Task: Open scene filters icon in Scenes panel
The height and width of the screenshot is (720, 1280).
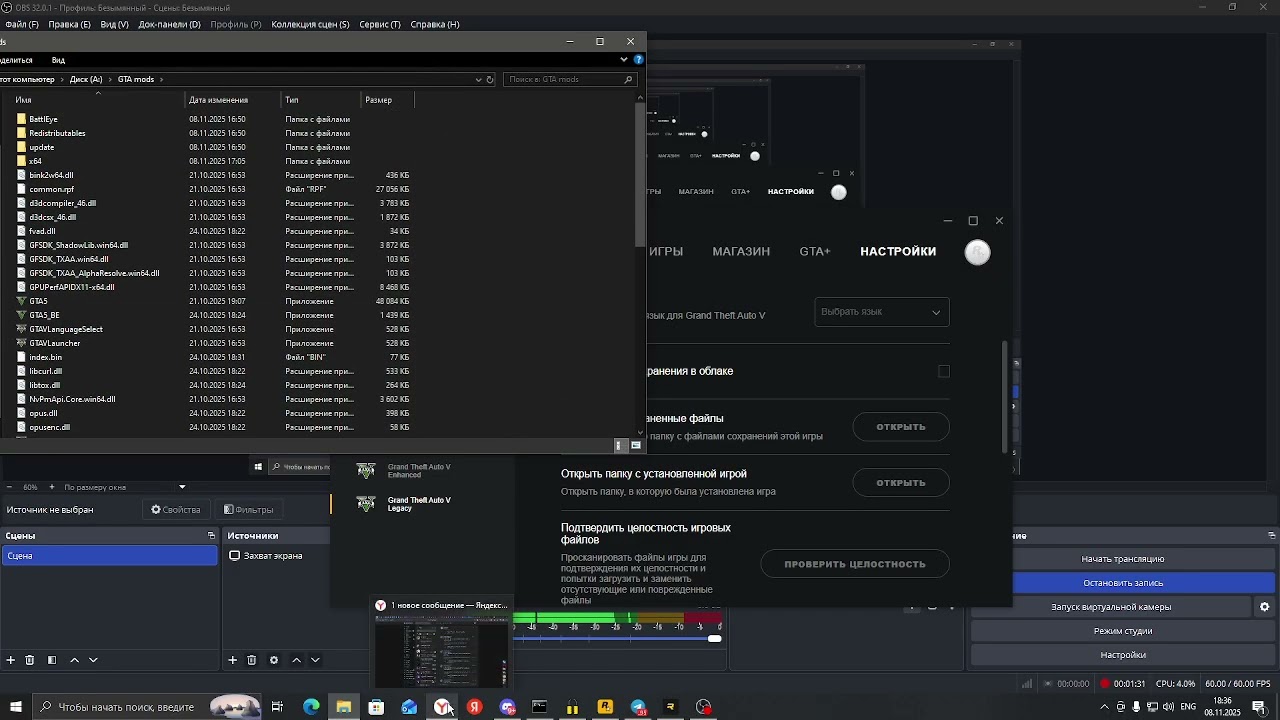Action: click(x=52, y=660)
